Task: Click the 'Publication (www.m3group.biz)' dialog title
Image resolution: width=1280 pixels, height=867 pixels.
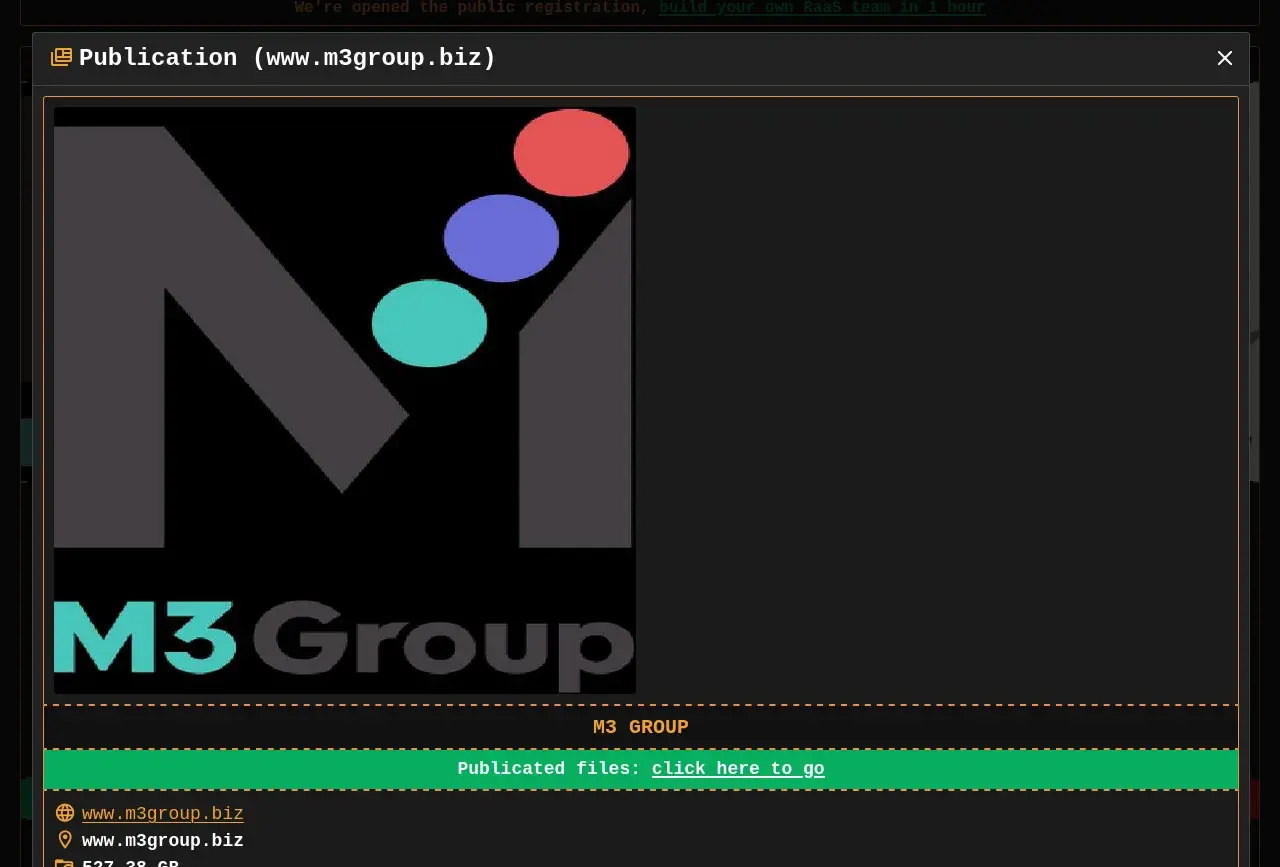Action: 287,58
